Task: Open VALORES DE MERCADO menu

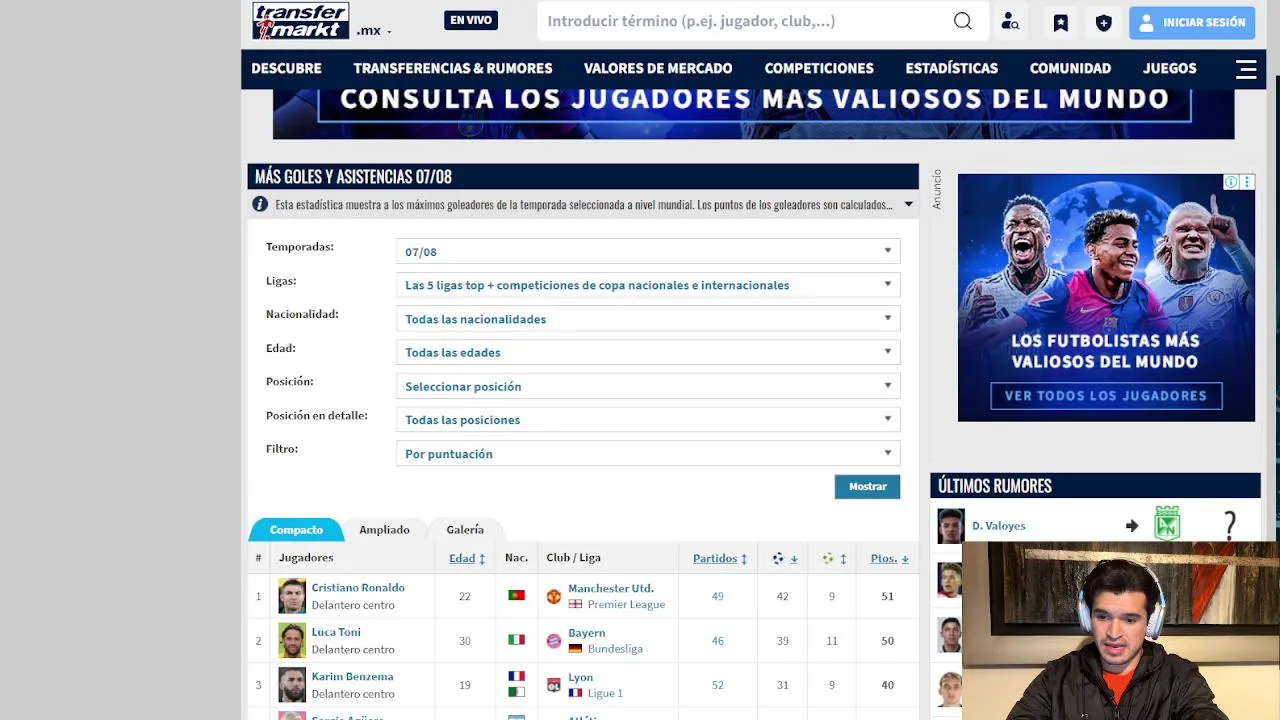Action: 658,68
